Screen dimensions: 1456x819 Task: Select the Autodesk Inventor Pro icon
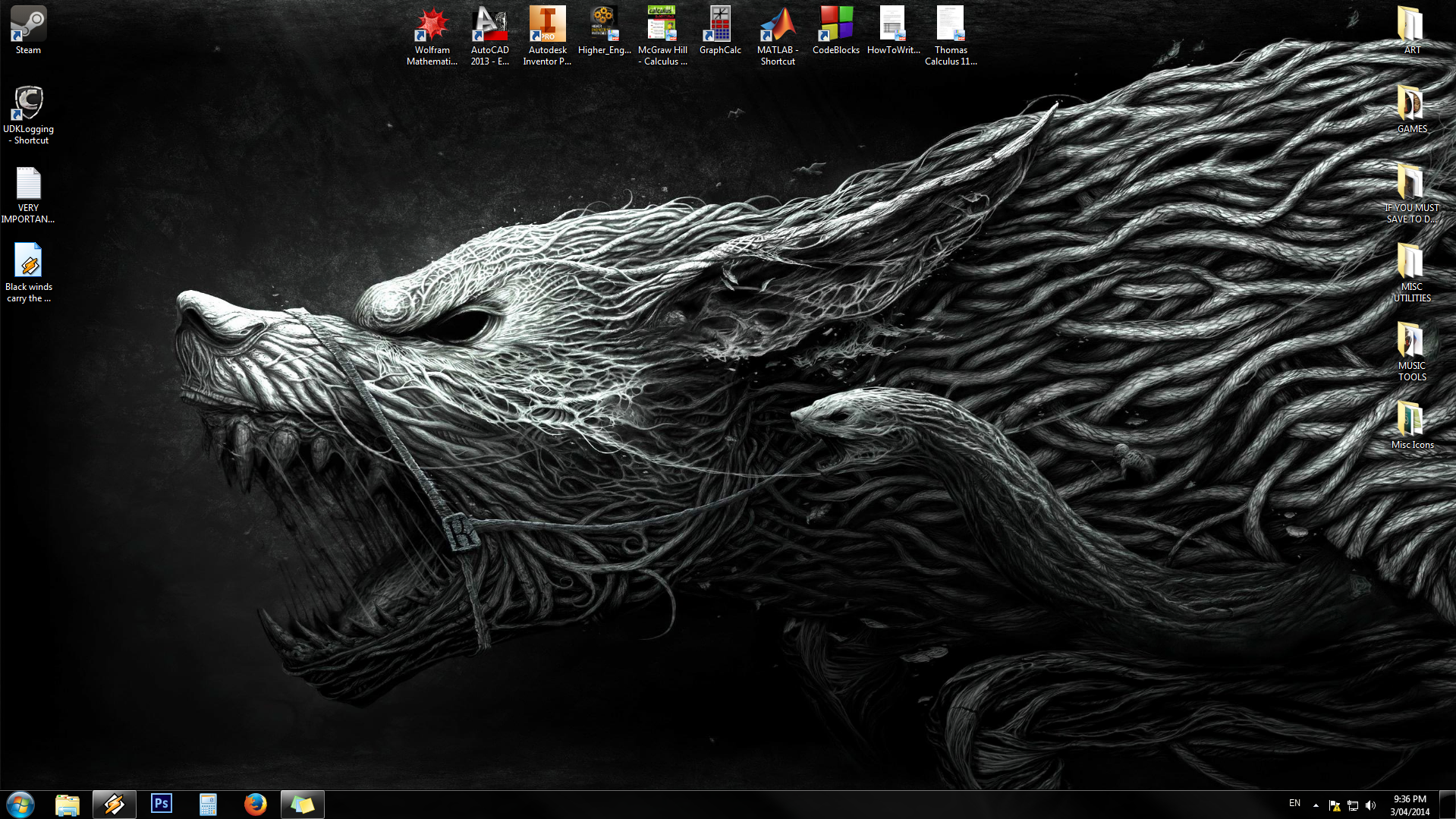(x=547, y=35)
